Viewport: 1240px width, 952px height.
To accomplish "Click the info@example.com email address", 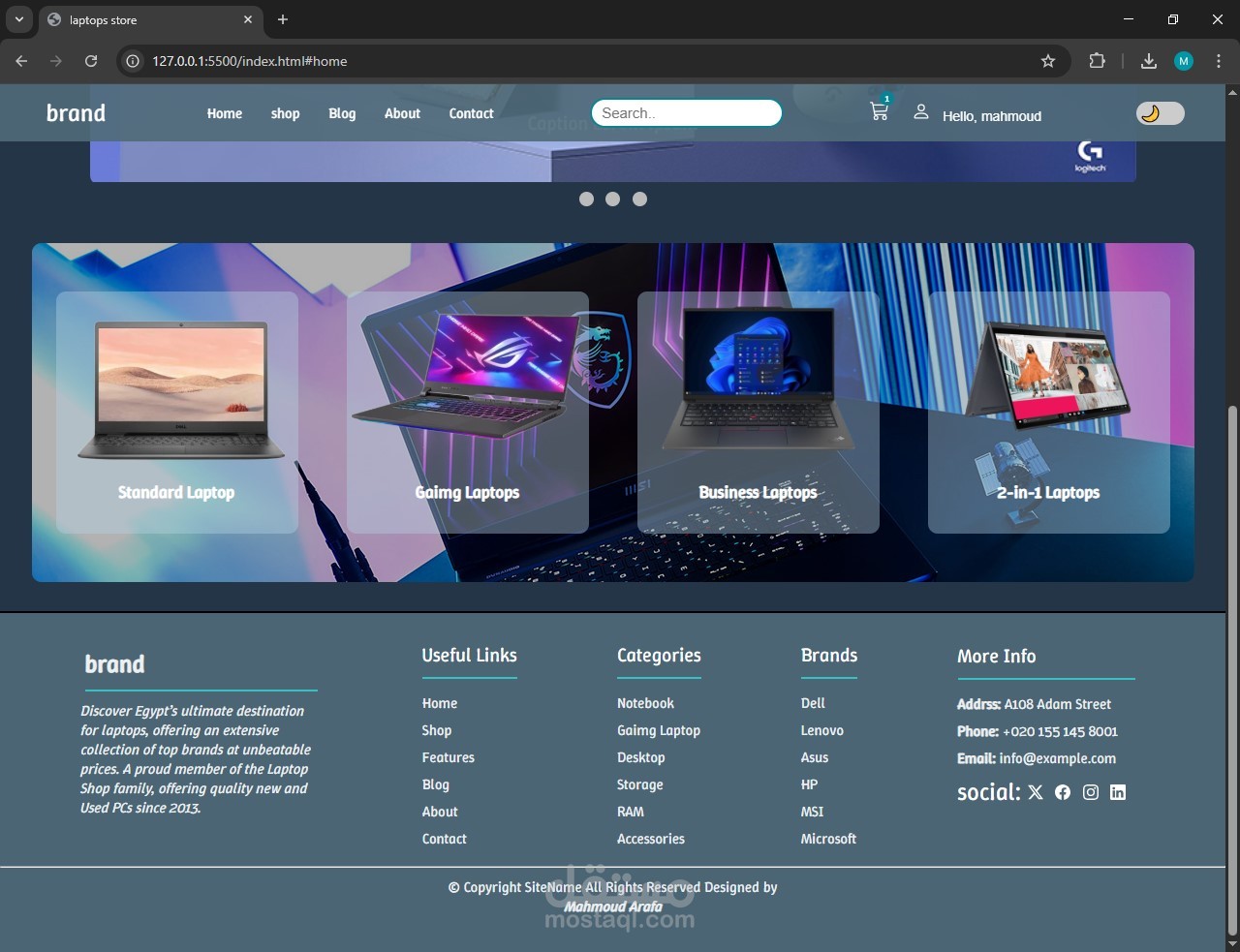I will (x=1058, y=758).
